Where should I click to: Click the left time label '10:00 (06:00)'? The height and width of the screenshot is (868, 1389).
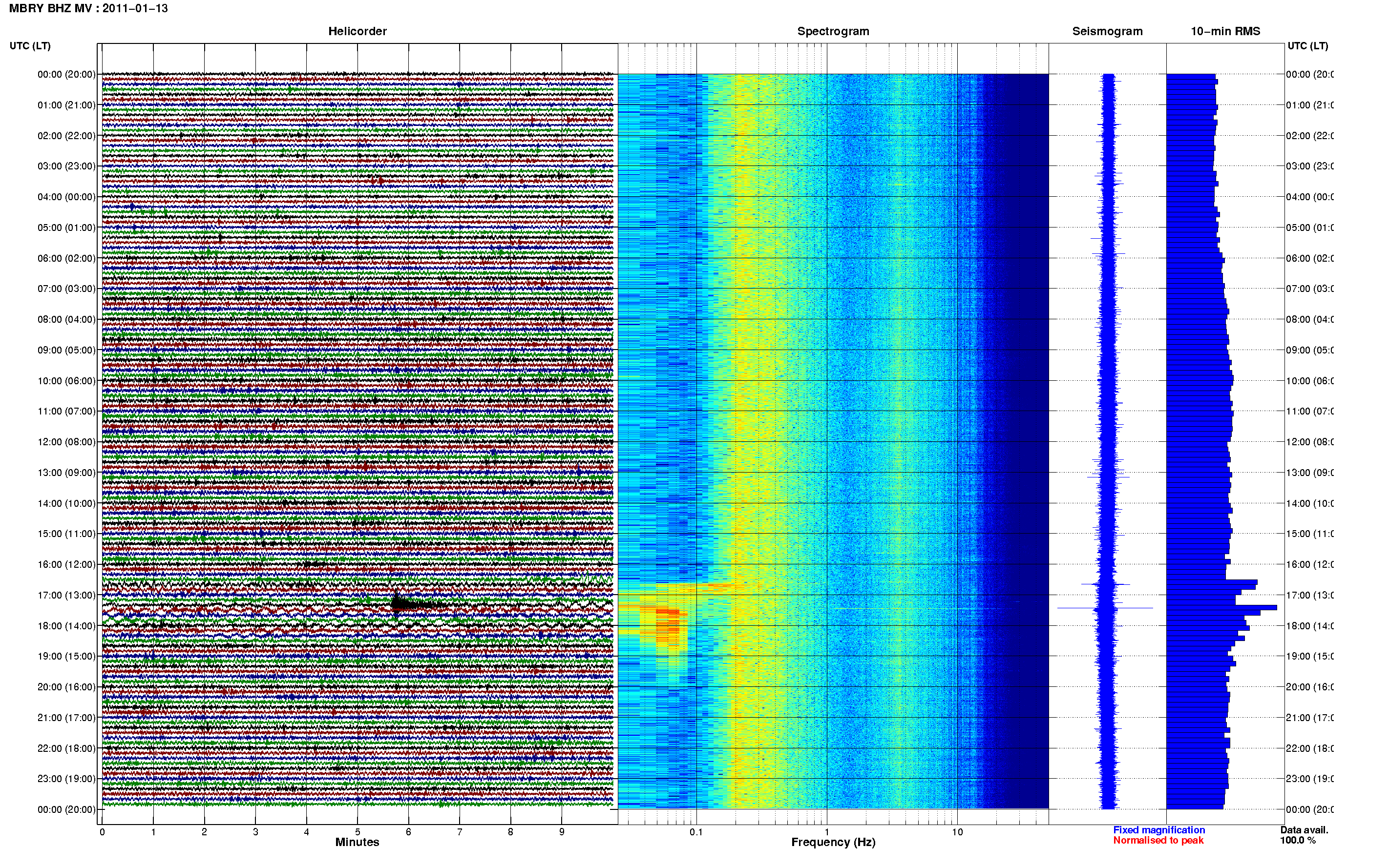pos(66,381)
